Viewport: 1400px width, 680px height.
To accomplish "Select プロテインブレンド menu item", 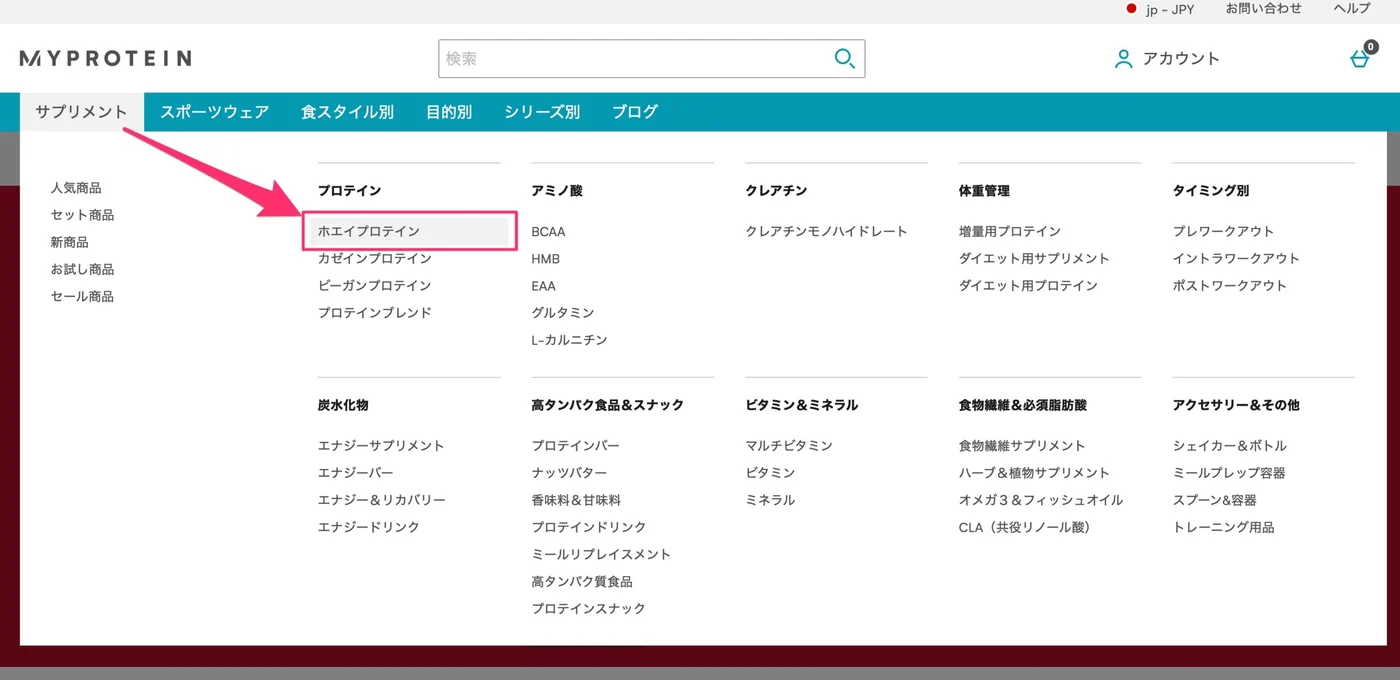I will tap(375, 312).
